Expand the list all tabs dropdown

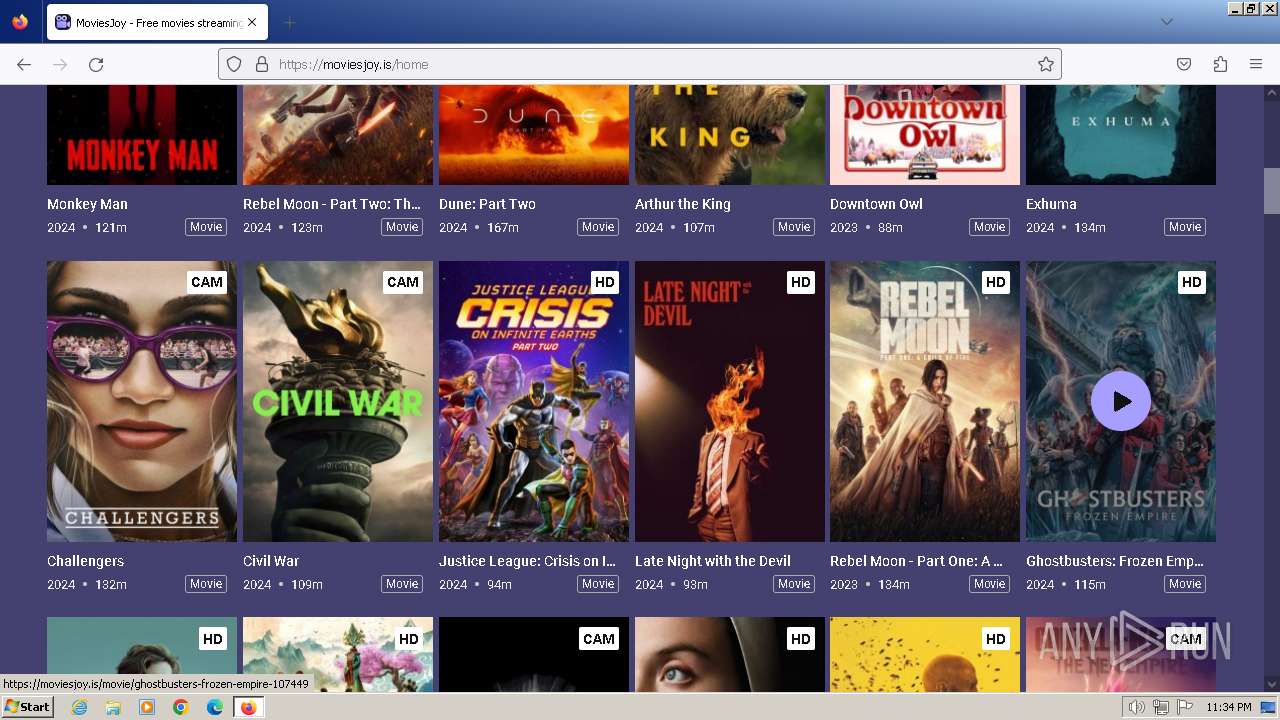(1166, 22)
